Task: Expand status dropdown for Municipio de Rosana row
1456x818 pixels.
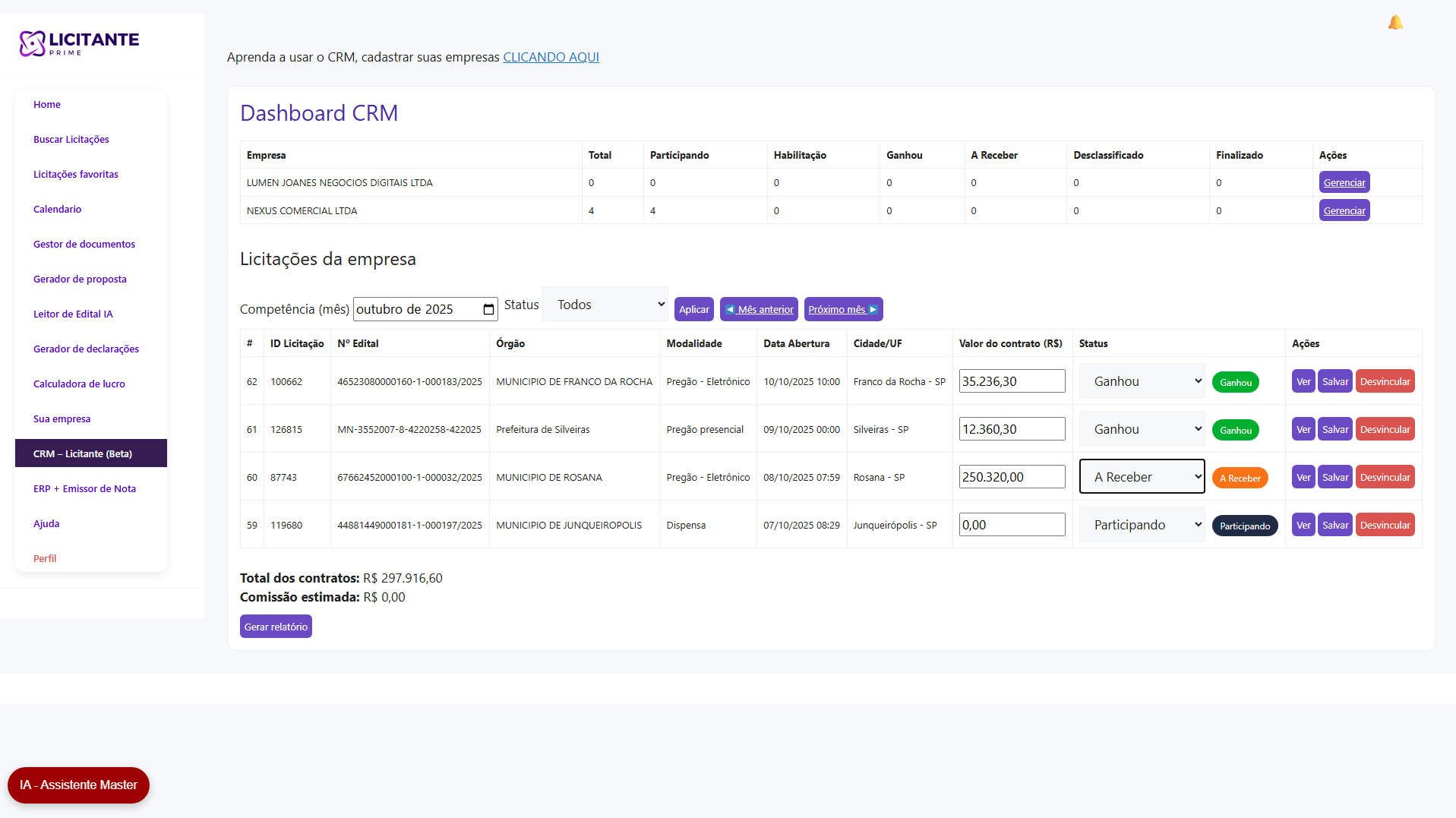Action: pyautogui.click(x=1142, y=477)
